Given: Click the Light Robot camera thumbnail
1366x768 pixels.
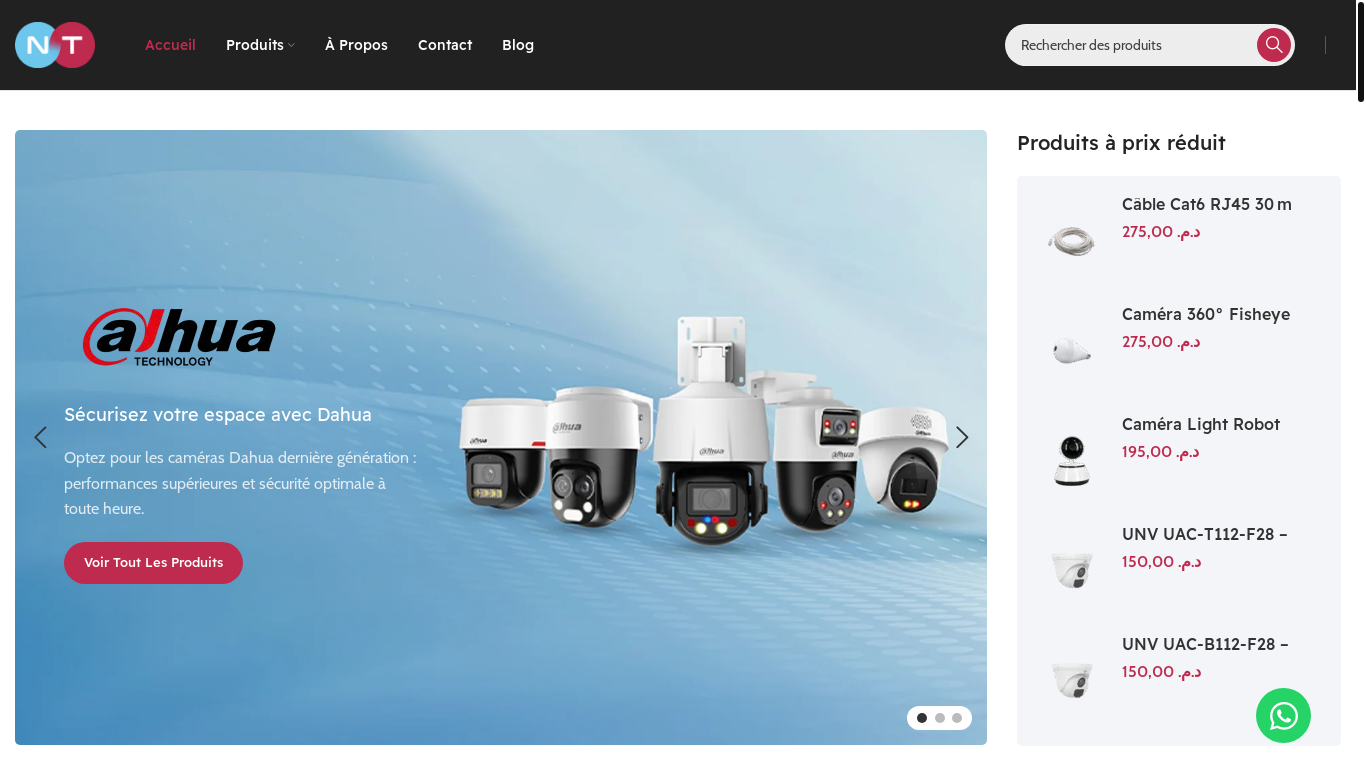Looking at the screenshot, I should pyautogui.click(x=1072, y=461).
